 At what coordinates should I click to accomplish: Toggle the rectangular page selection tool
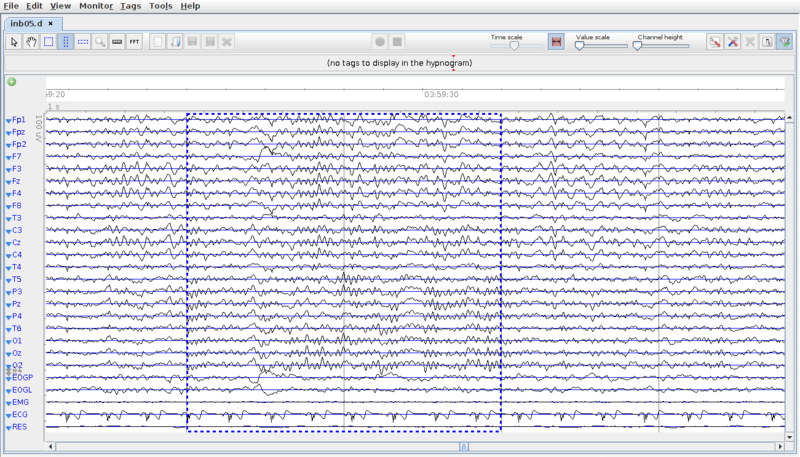[x=48, y=42]
